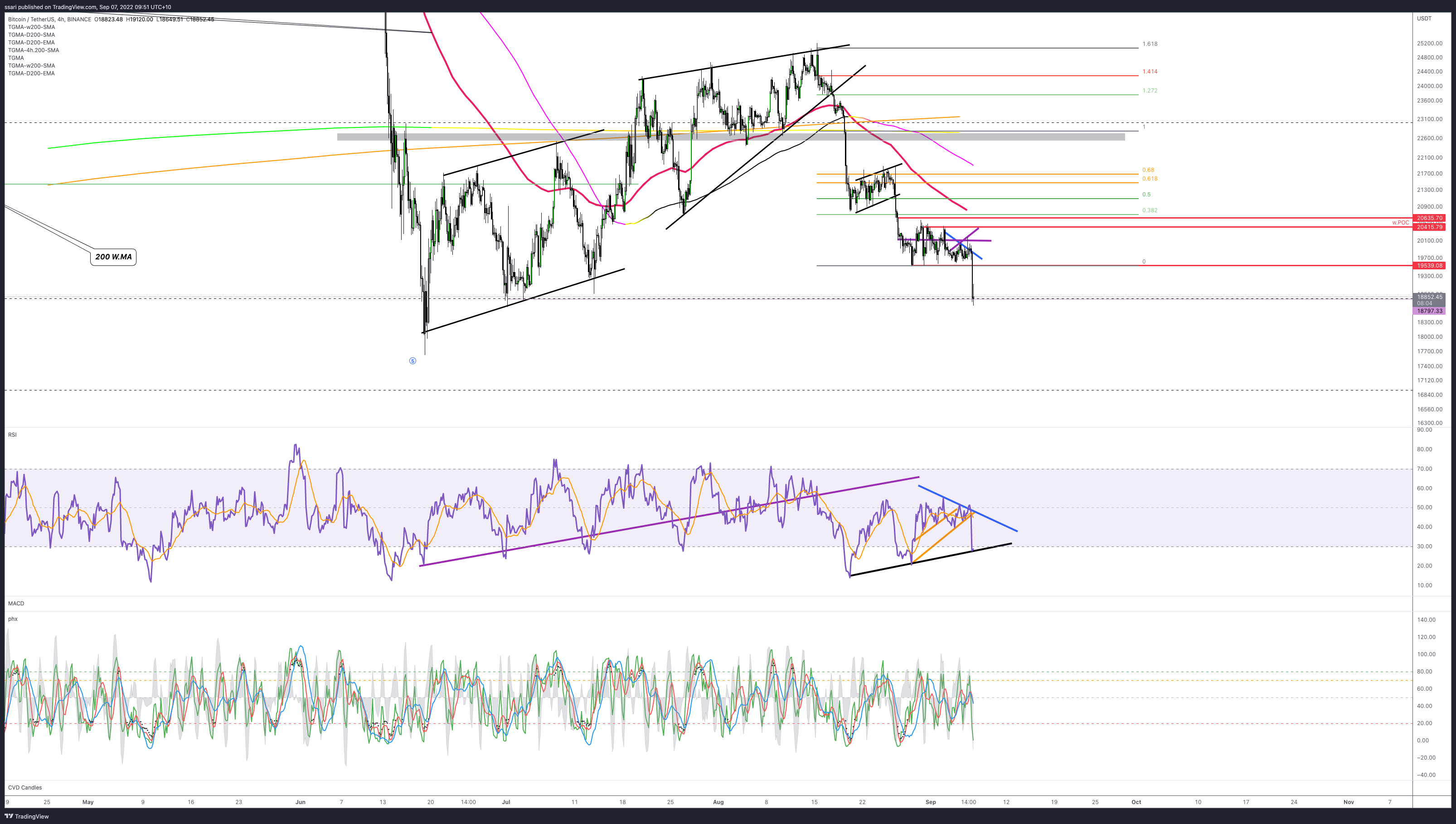Click the MACD pane label

click(x=16, y=603)
